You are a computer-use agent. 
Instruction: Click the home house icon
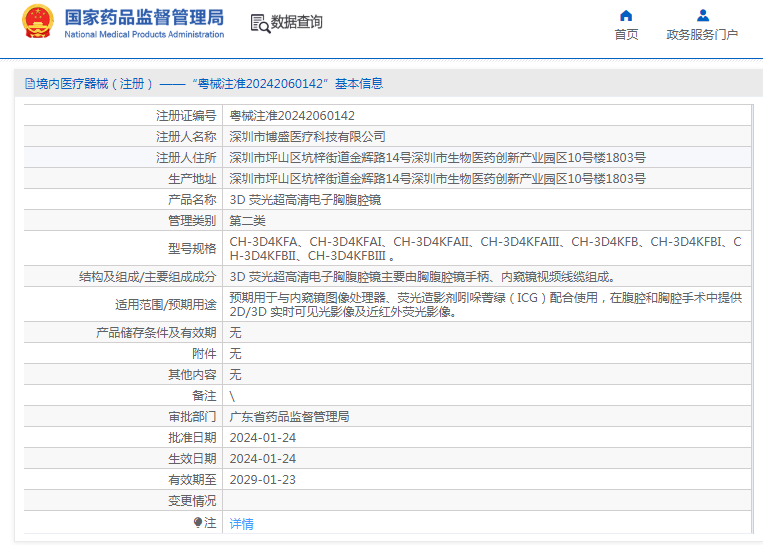coord(626,16)
